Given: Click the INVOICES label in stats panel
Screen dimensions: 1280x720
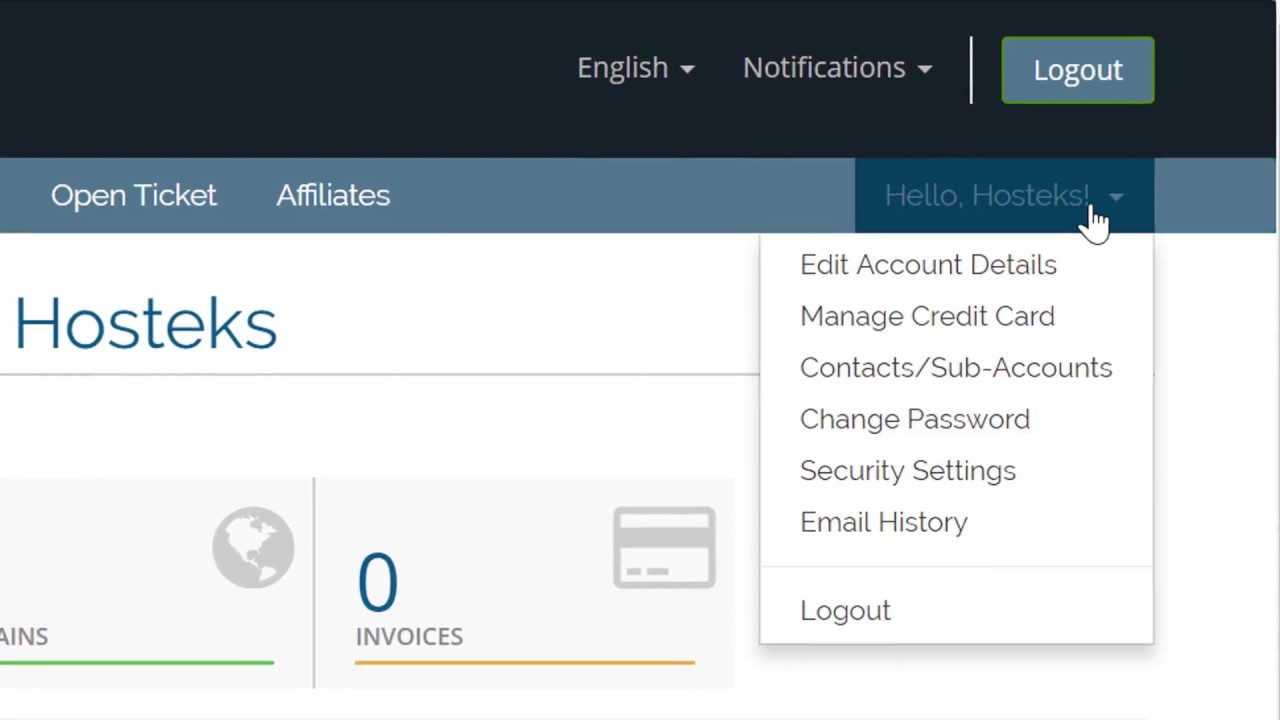Looking at the screenshot, I should [409, 637].
